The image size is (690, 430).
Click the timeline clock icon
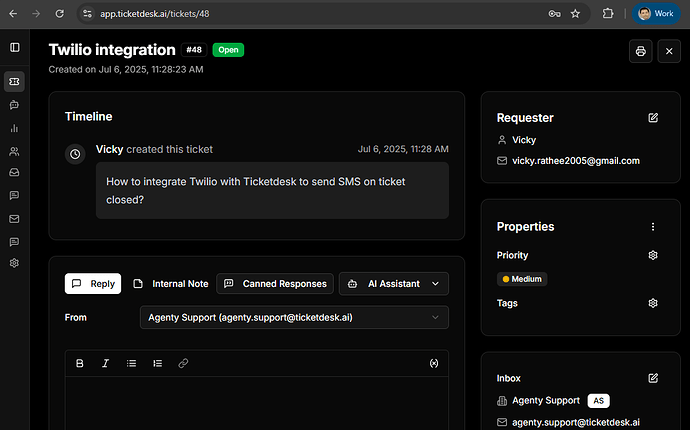(75, 154)
